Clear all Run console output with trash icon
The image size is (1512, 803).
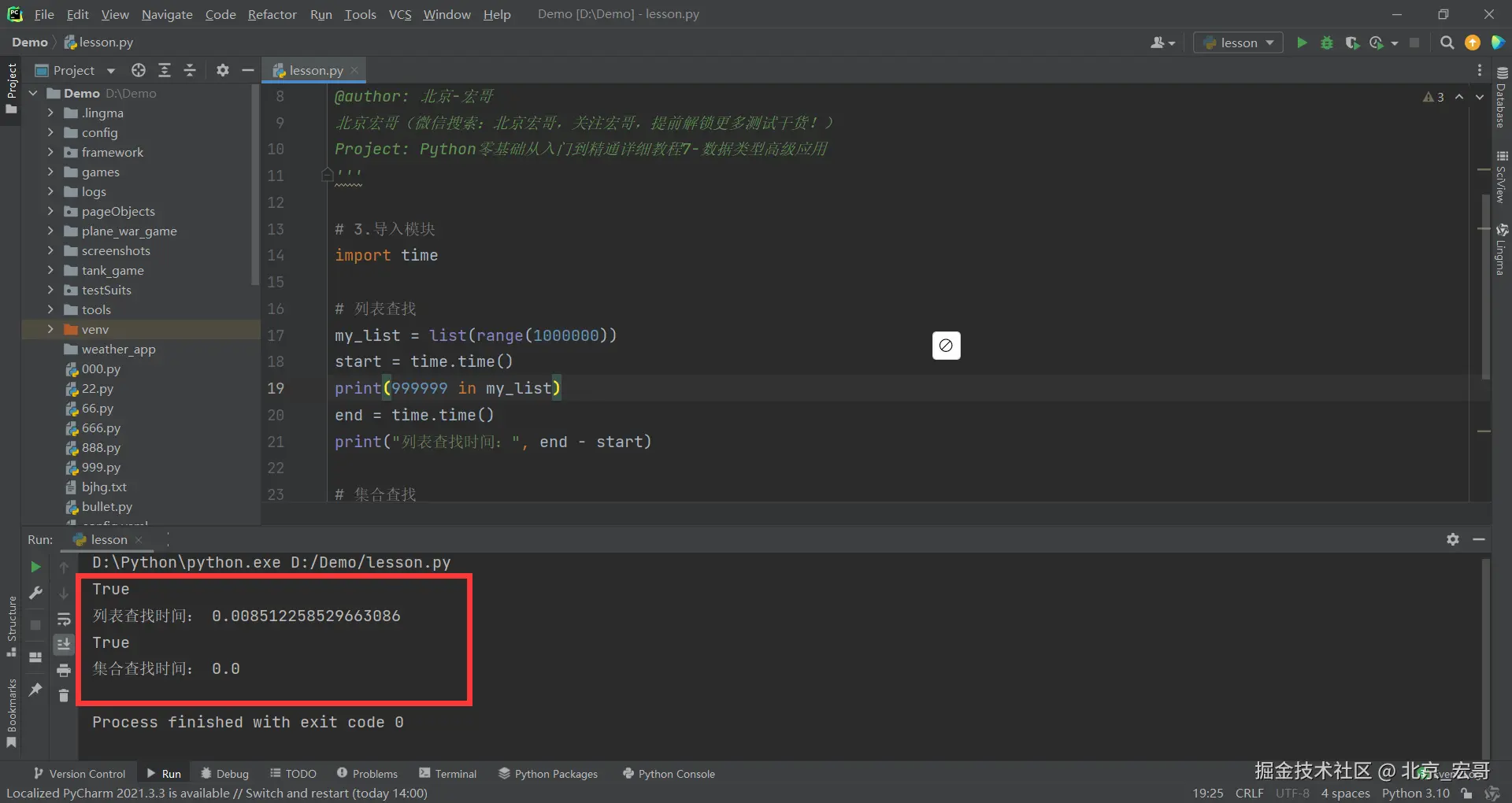64,695
